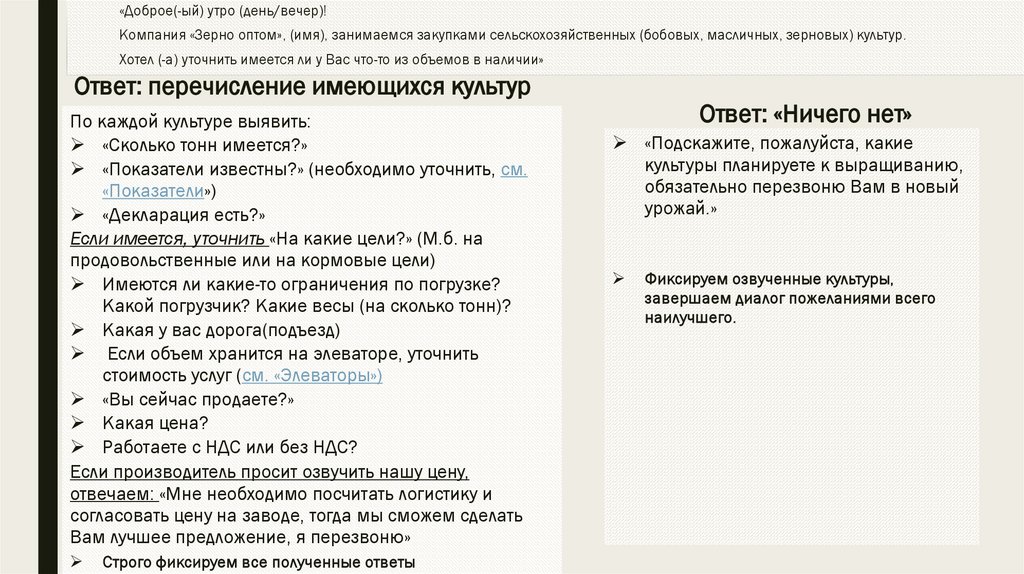Click «Если производитель просит озвучить нашу цену»
Viewport: 1024px width, 574px height.
tap(269, 471)
